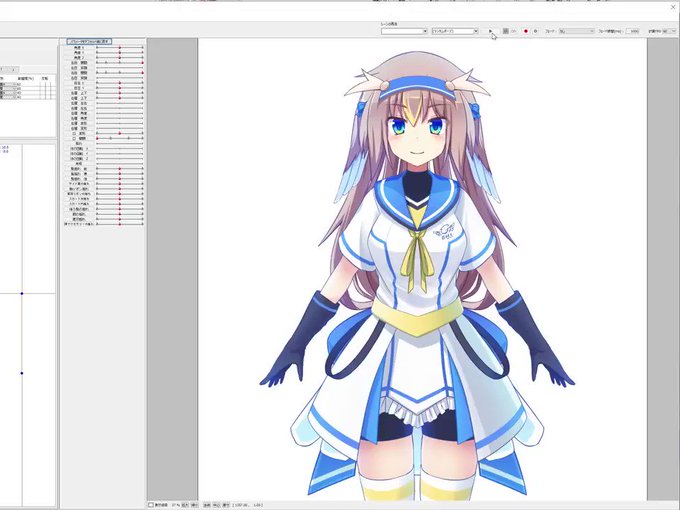680x510 pixels.
Task: Click the 左目 開閉 slider's red endpoint
Action: click(142, 62)
